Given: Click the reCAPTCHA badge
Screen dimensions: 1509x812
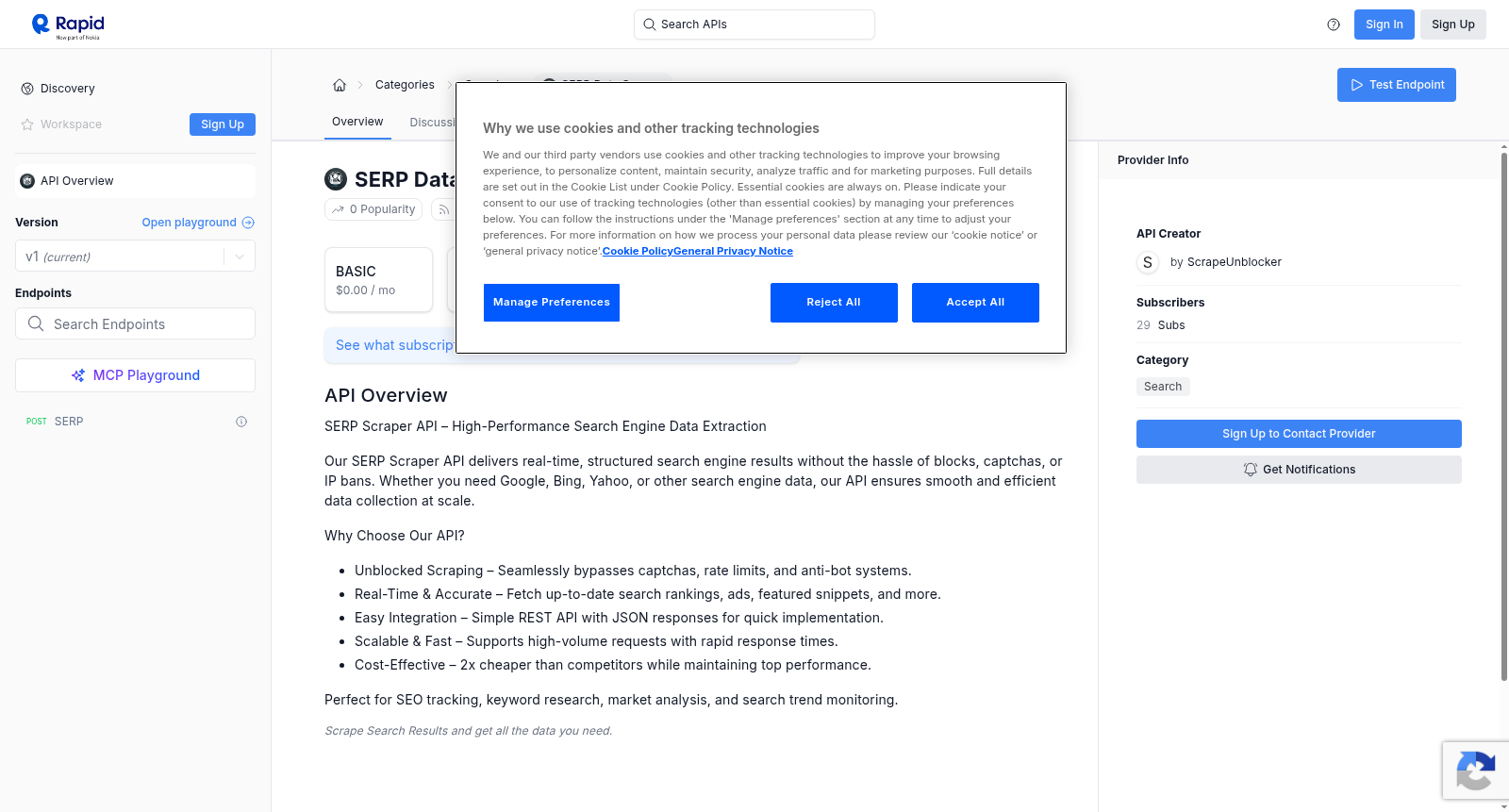Looking at the screenshot, I should (1475, 771).
